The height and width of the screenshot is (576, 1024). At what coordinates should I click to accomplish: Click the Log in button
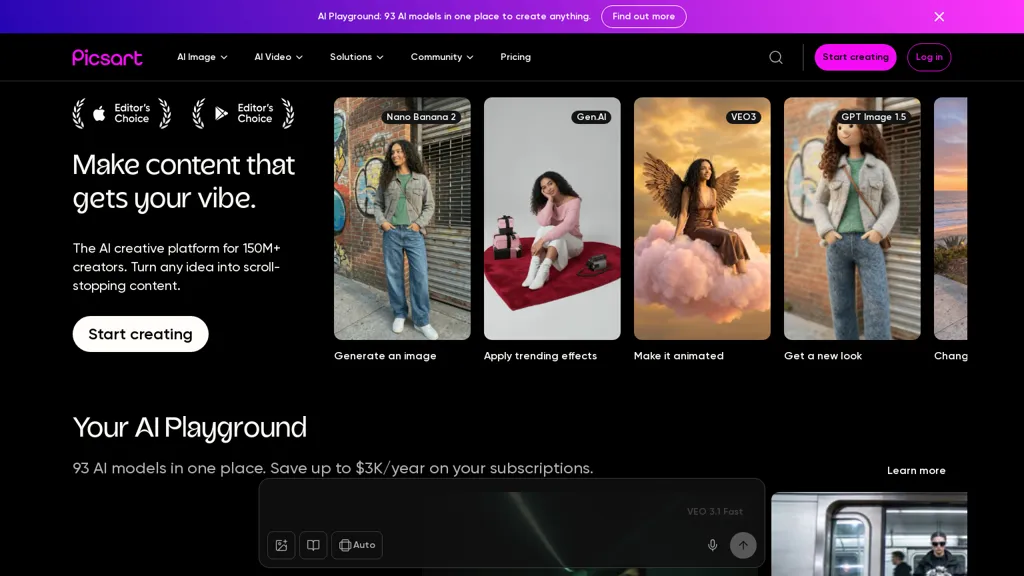pyautogui.click(x=928, y=57)
